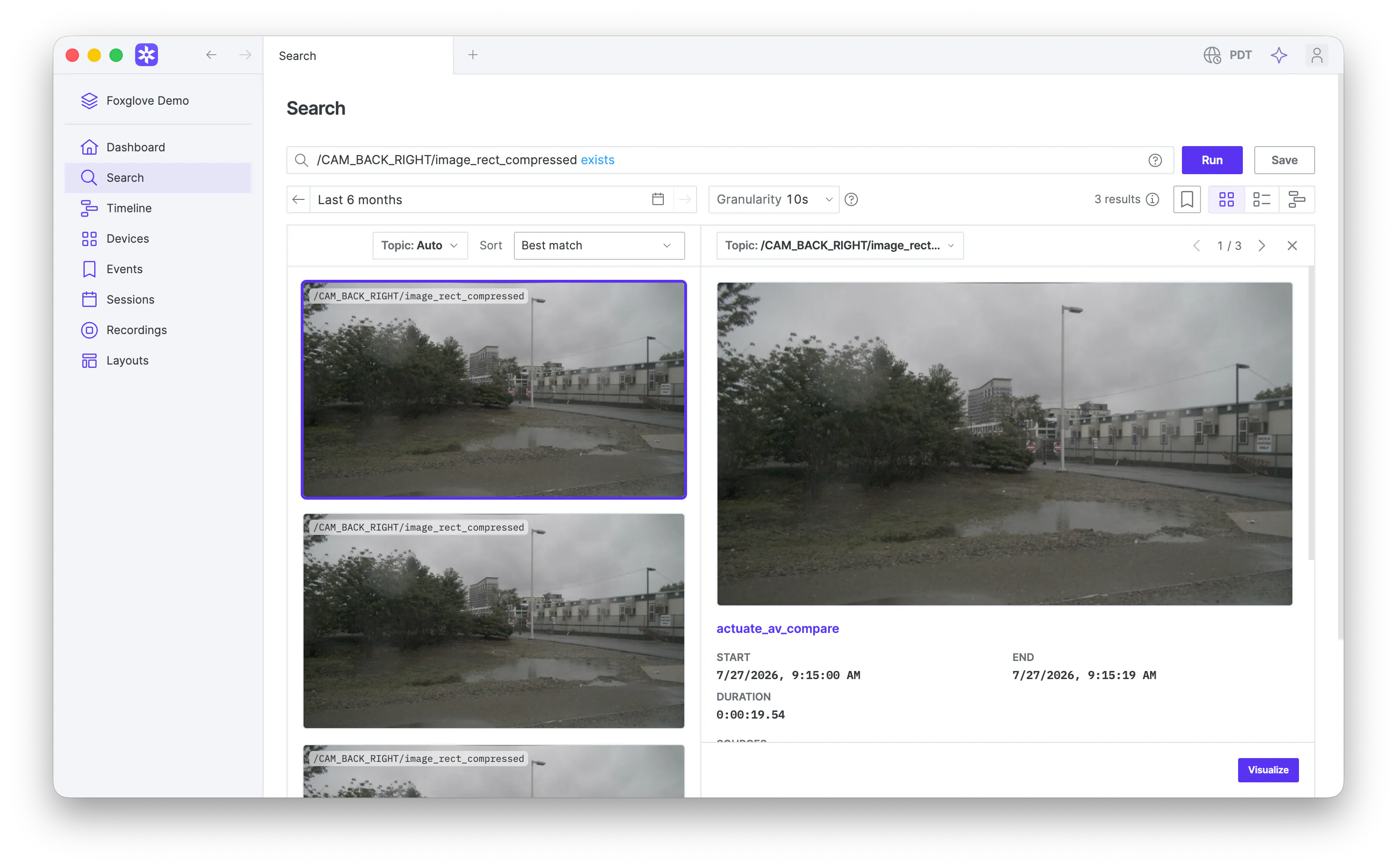The image size is (1397, 868).
Task: Select the first highlighted camera thumbnail
Action: click(493, 390)
